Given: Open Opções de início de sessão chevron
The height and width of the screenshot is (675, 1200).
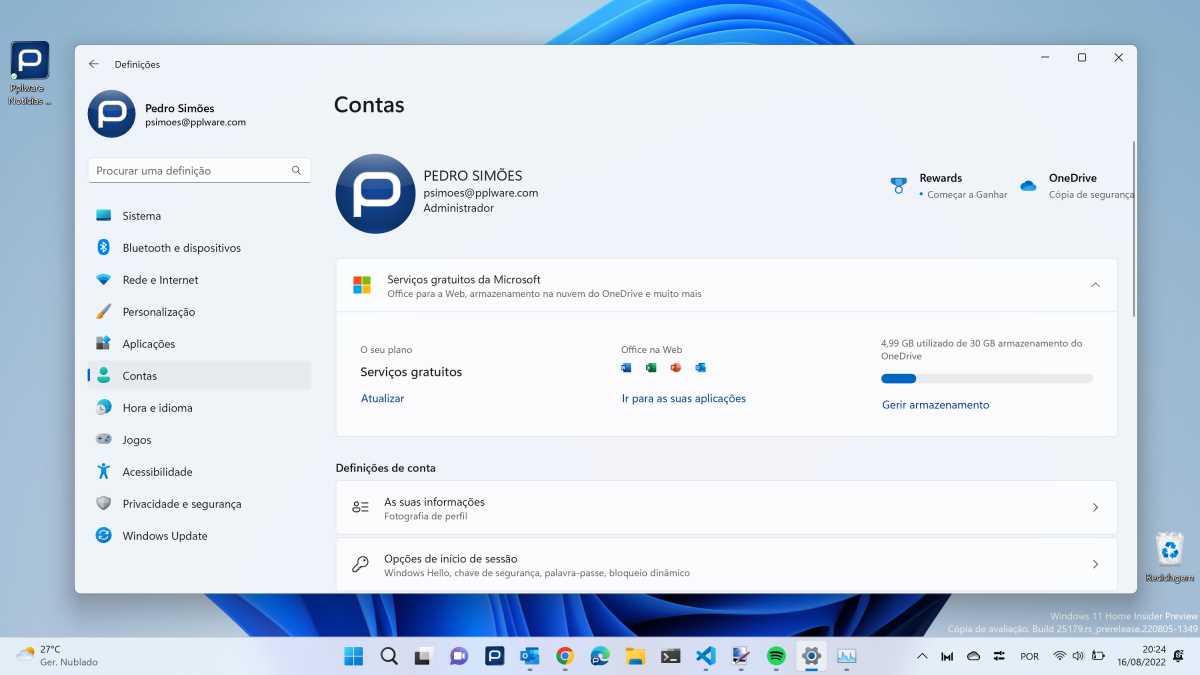Looking at the screenshot, I should click(1095, 565).
